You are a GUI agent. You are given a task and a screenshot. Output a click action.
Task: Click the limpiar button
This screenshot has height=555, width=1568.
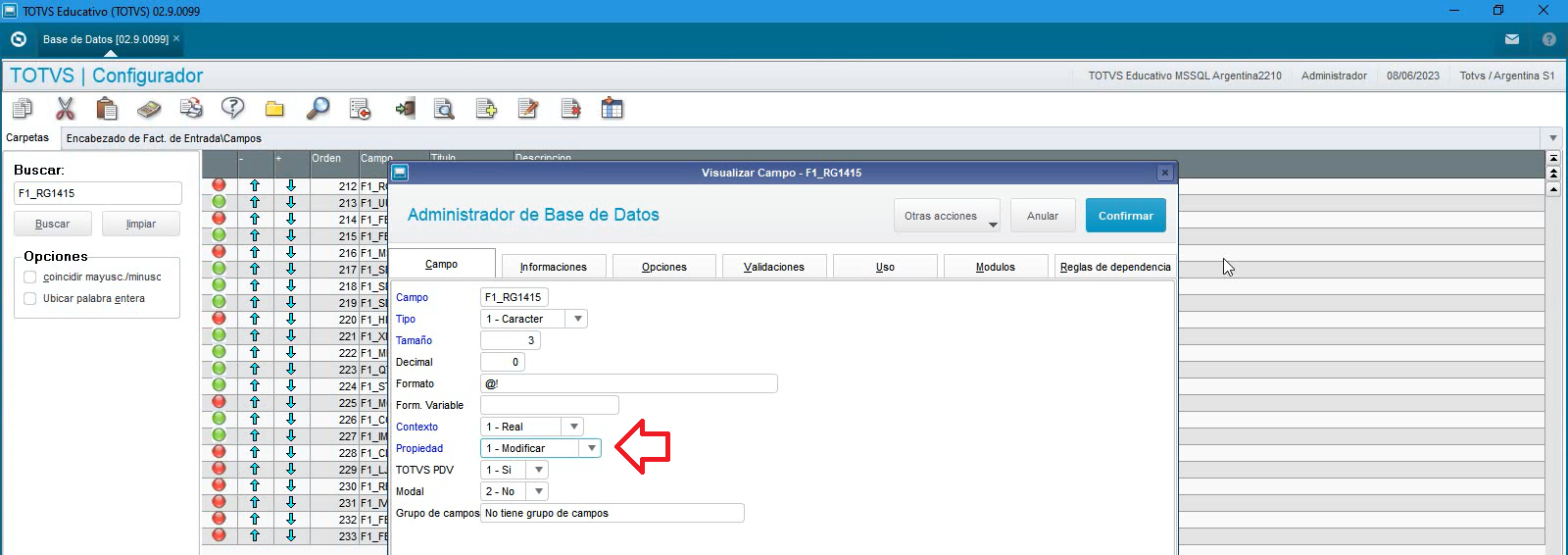141,224
